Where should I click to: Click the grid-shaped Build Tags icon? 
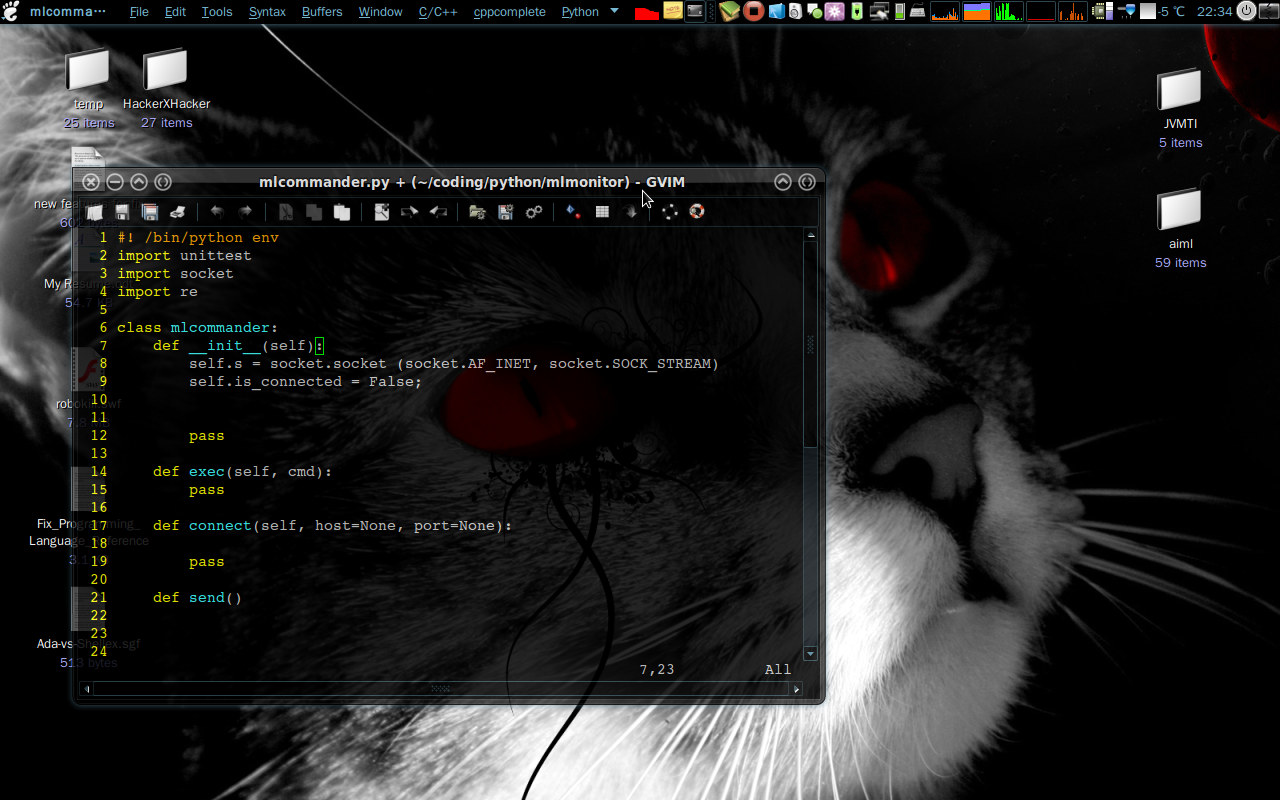pyautogui.click(x=602, y=212)
